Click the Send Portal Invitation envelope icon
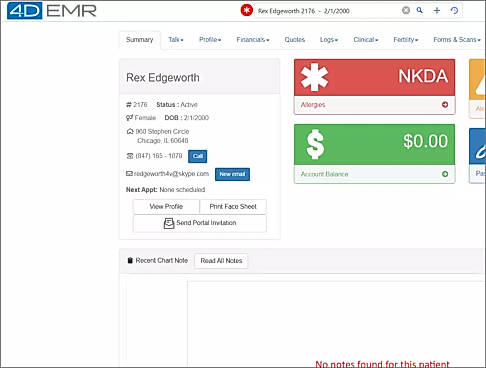 [169, 223]
